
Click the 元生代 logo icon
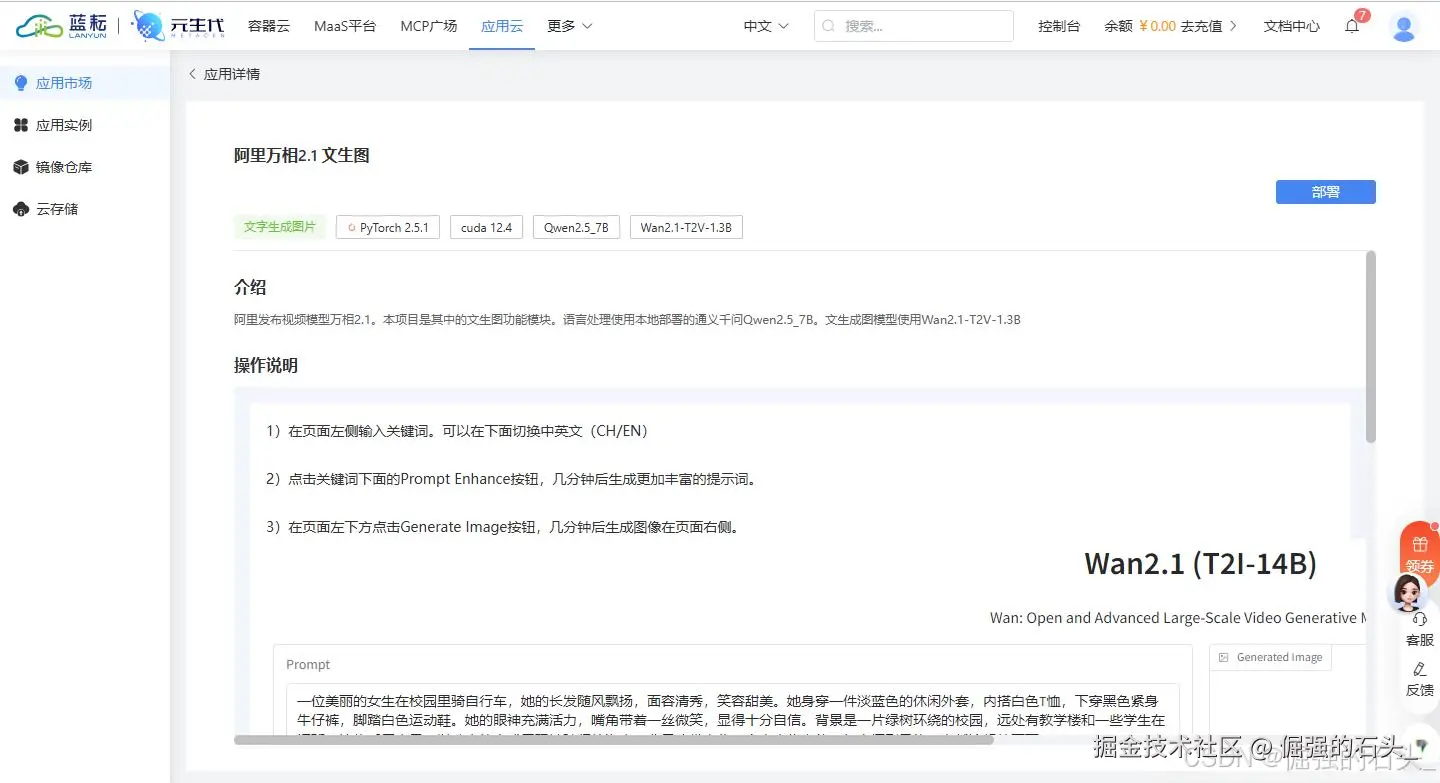click(146, 25)
